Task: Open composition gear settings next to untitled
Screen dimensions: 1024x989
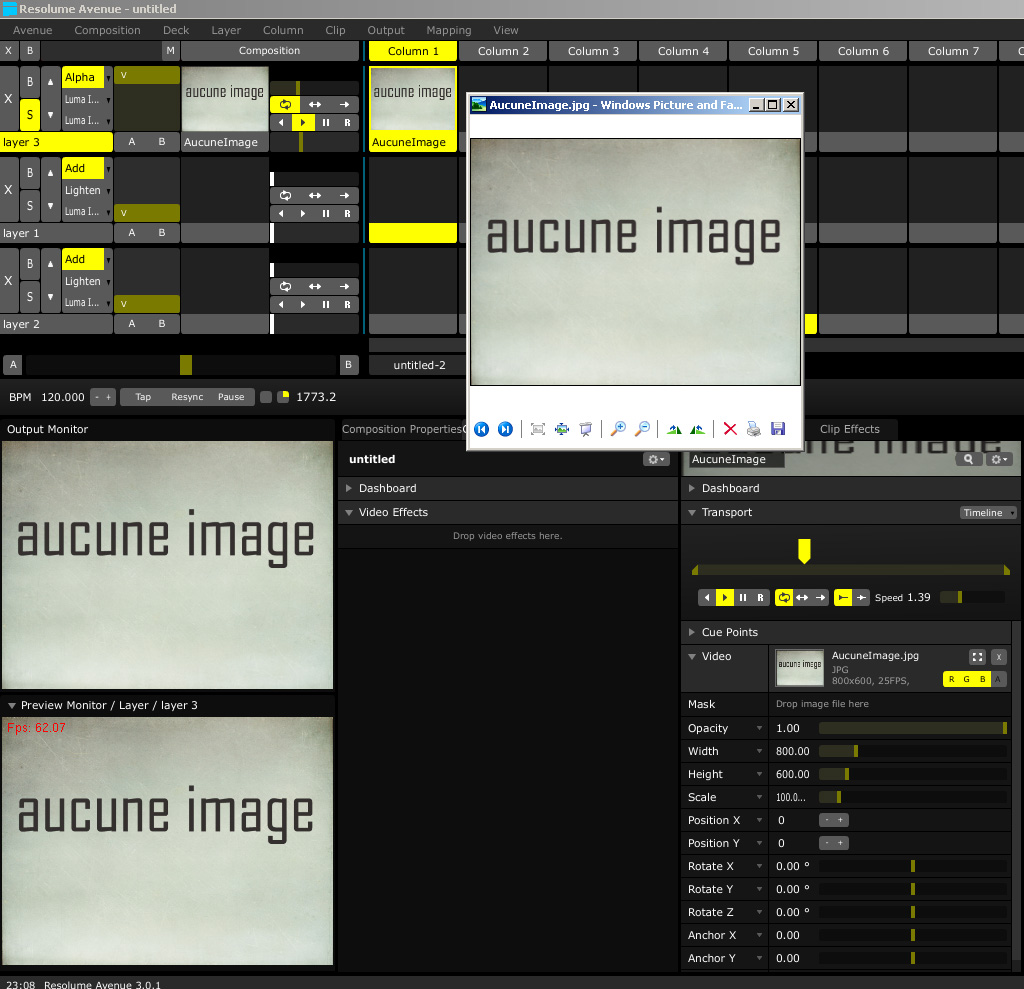Action: pyautogui.click(x=656, y=459)
